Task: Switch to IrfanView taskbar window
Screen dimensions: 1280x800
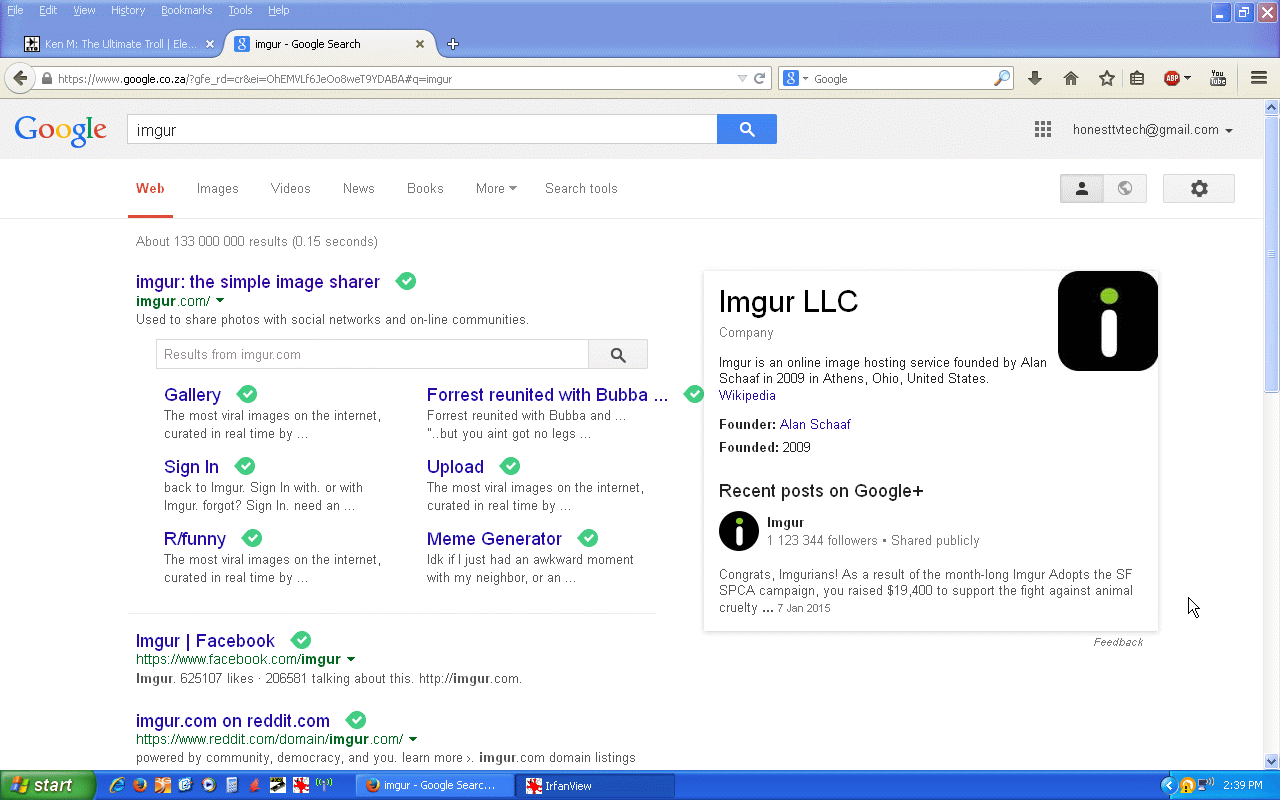Action: [x=595, y=785]
